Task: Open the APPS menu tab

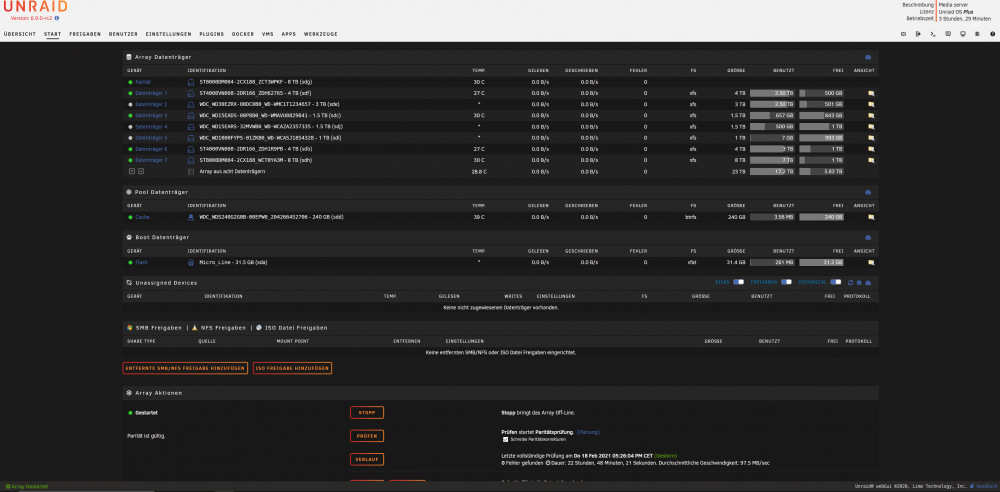Action: coord(289,34)
